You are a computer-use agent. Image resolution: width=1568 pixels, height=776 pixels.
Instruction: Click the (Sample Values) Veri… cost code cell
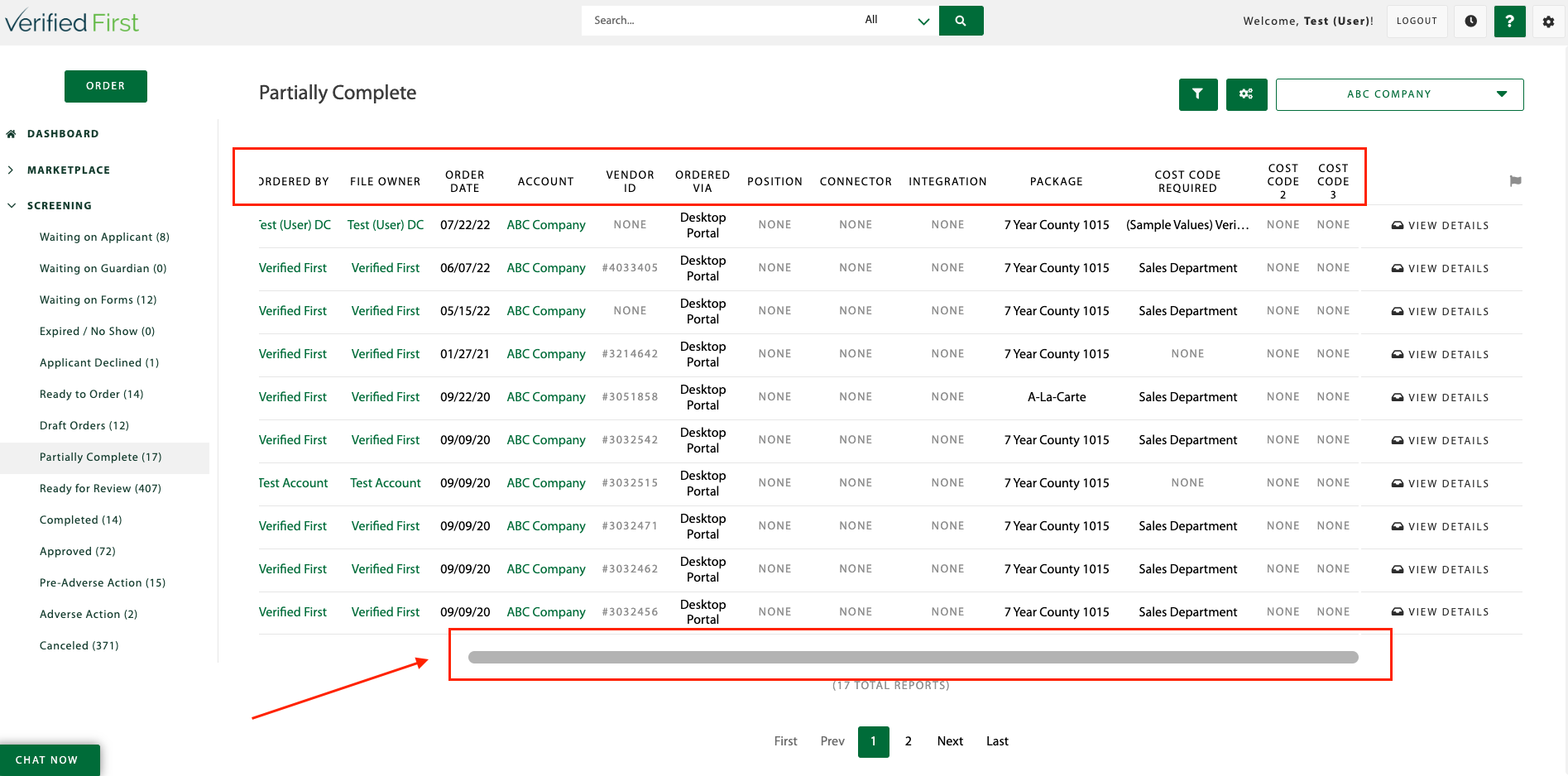pos(1187,225)
